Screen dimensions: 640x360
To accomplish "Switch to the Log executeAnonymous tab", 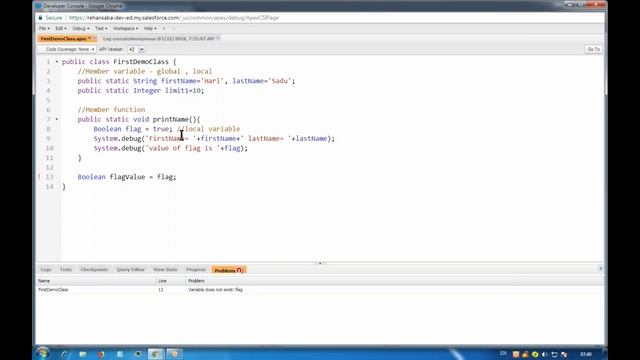I will point(158,39).
